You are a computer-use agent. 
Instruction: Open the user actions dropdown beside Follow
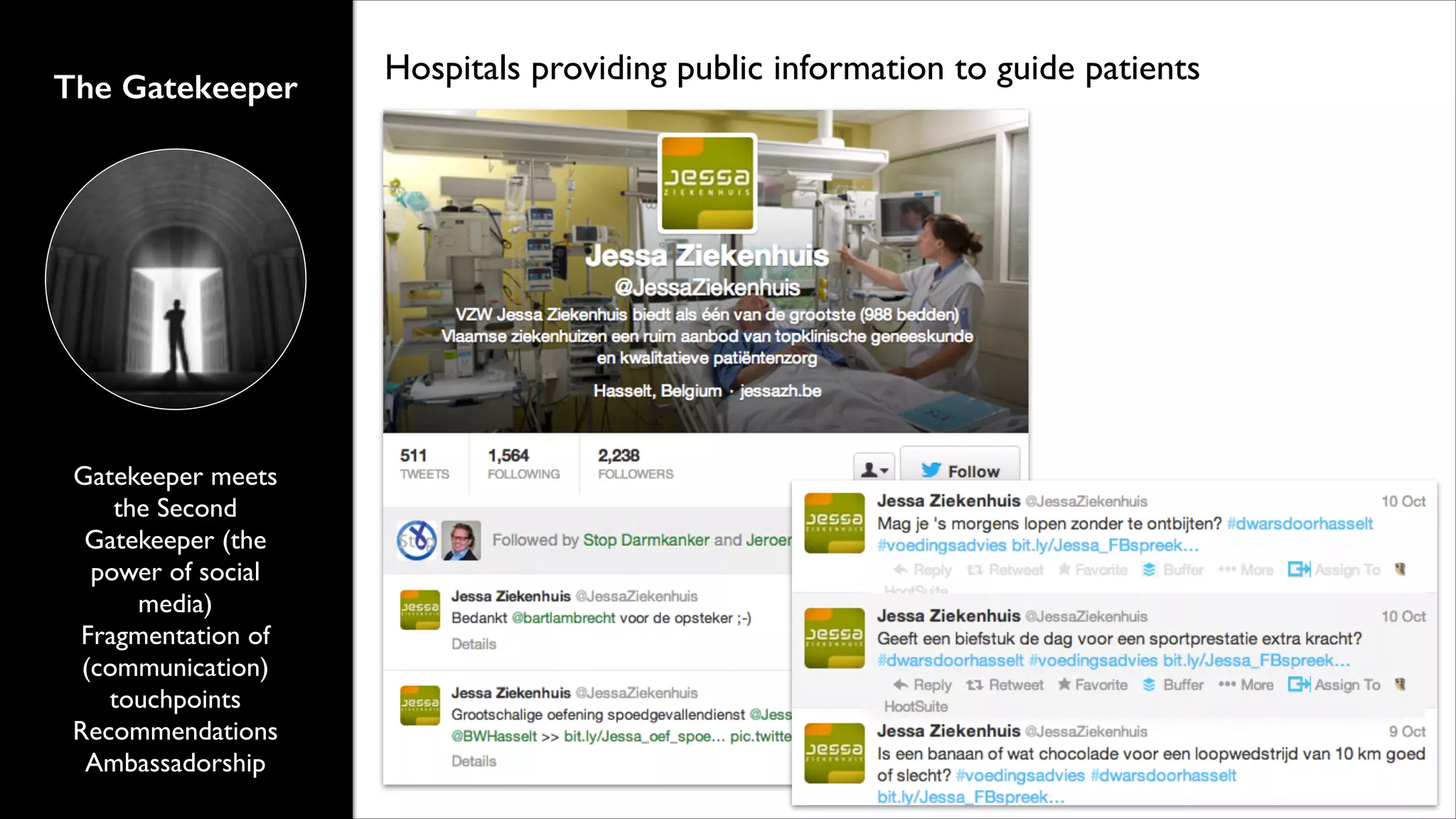coord(874,469)
